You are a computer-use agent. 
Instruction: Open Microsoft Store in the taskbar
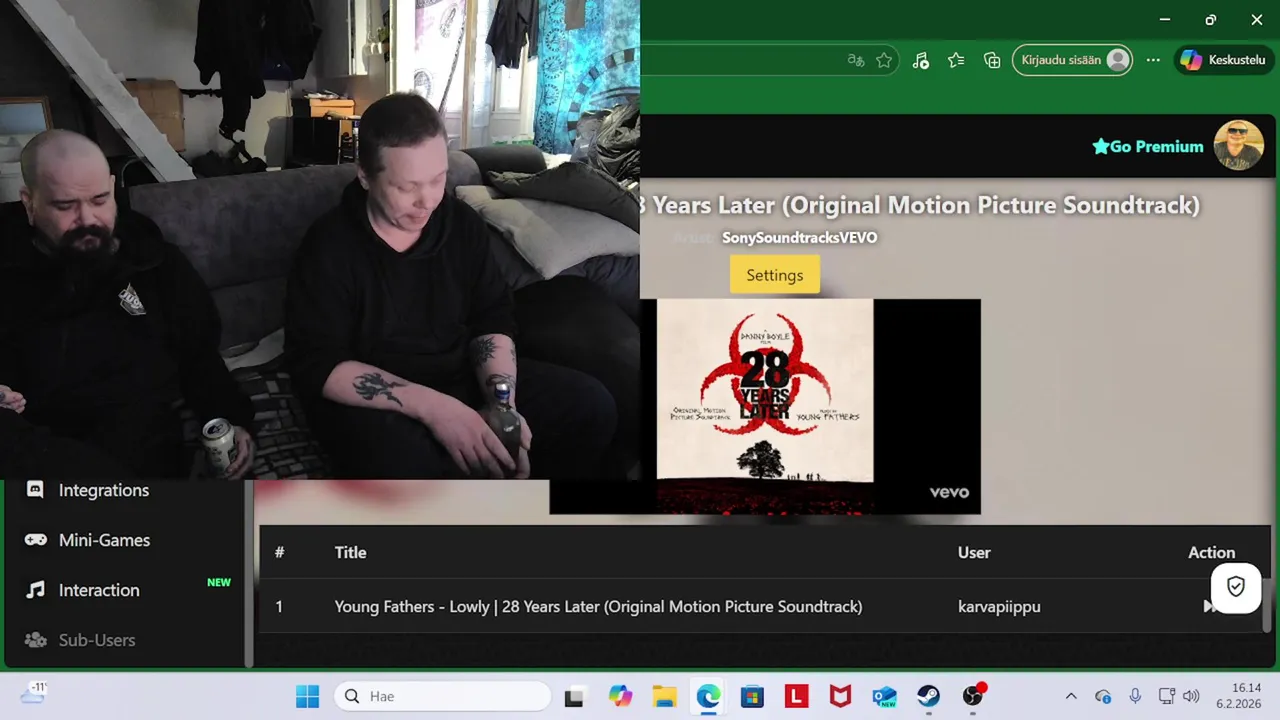tap(752, 696)
